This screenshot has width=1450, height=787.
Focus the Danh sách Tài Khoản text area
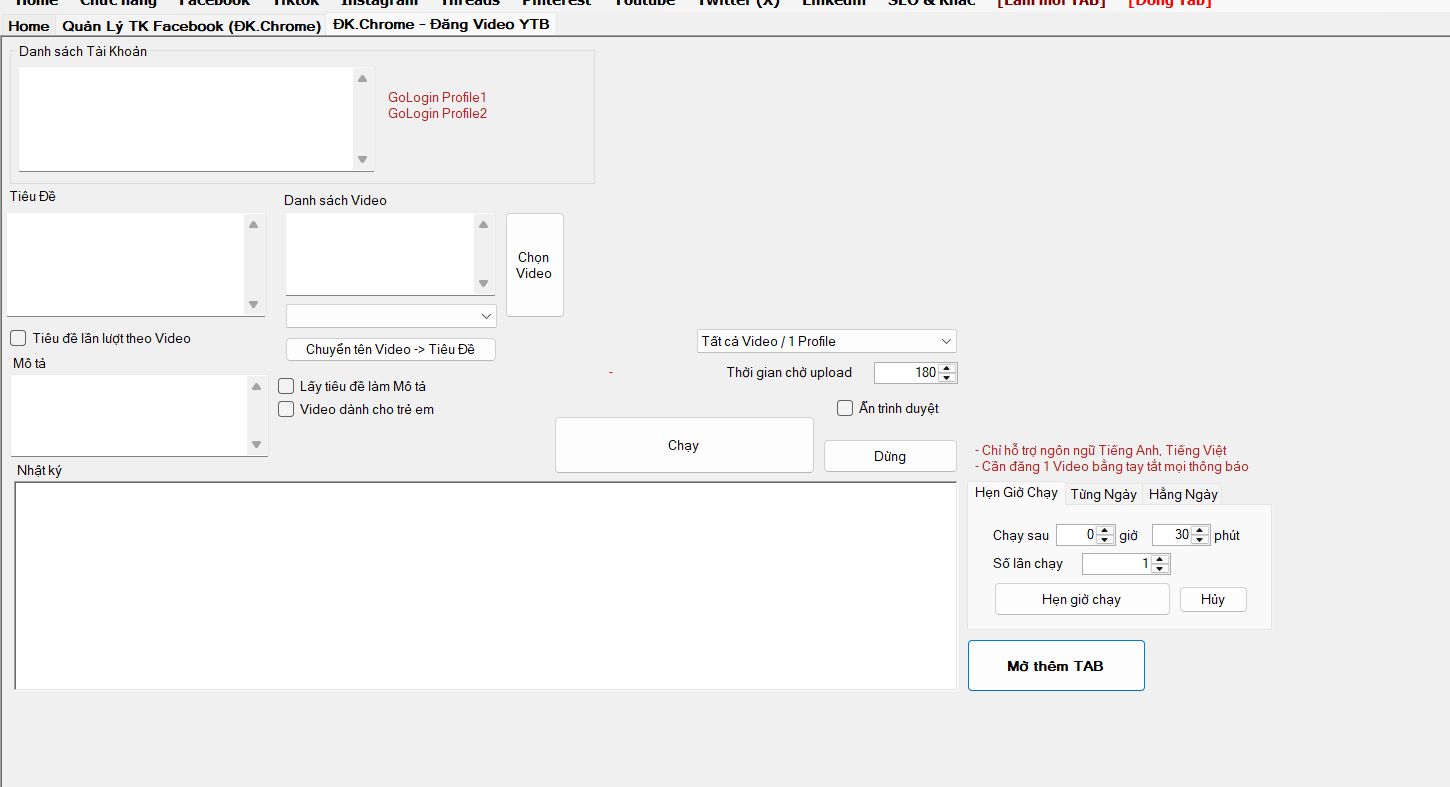[186, 119]
